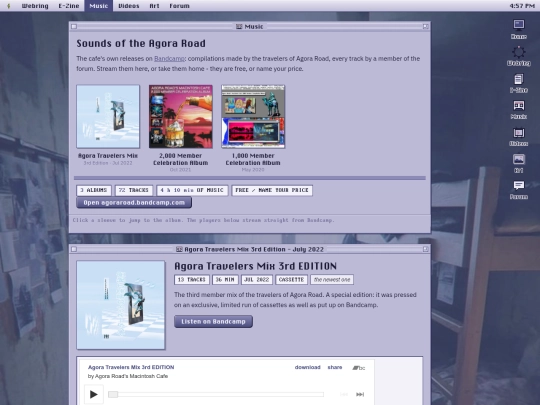Open the E-Zine desktop icon

[x=519, y=83]
